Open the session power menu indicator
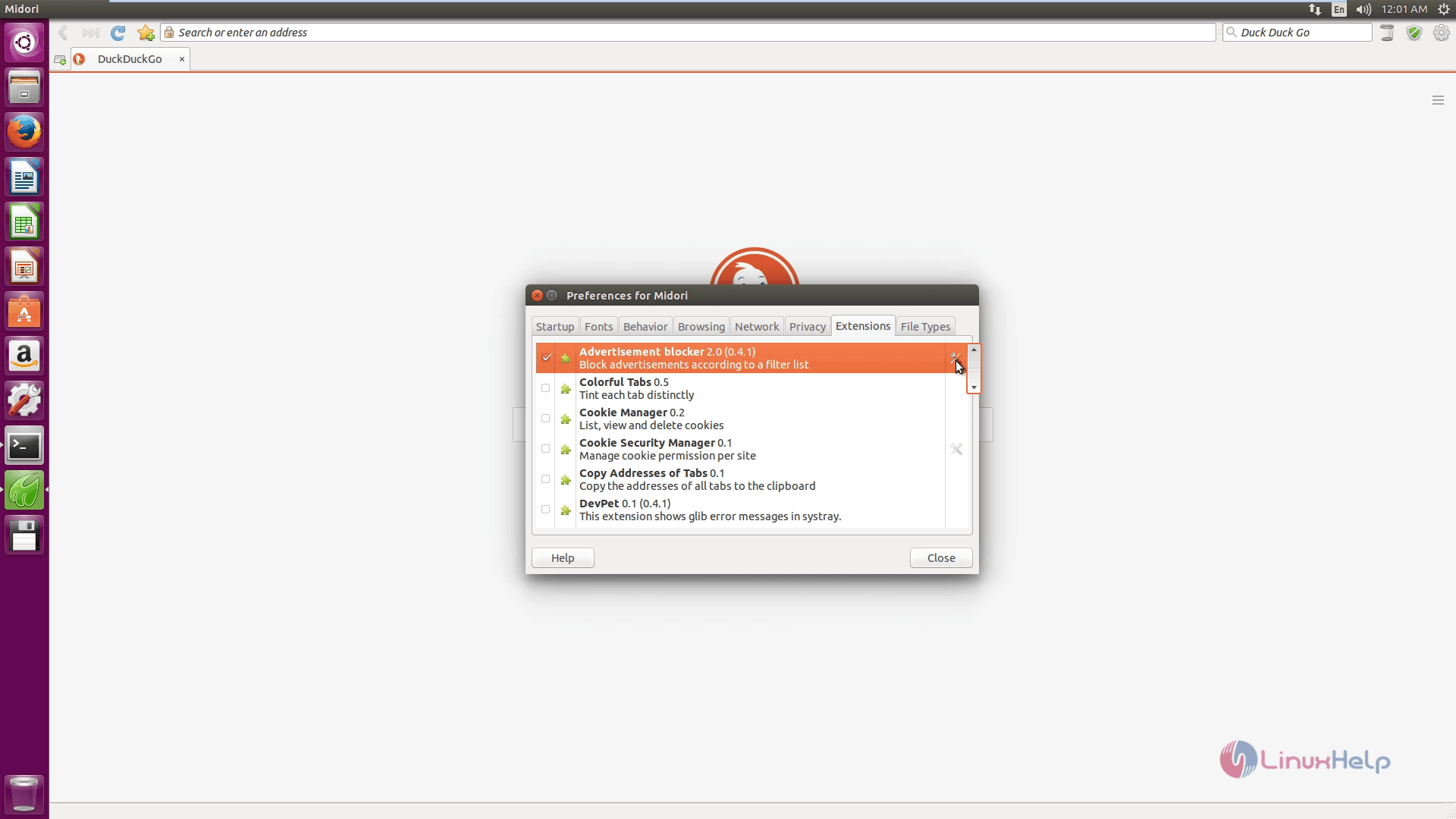 (1443, 9)
